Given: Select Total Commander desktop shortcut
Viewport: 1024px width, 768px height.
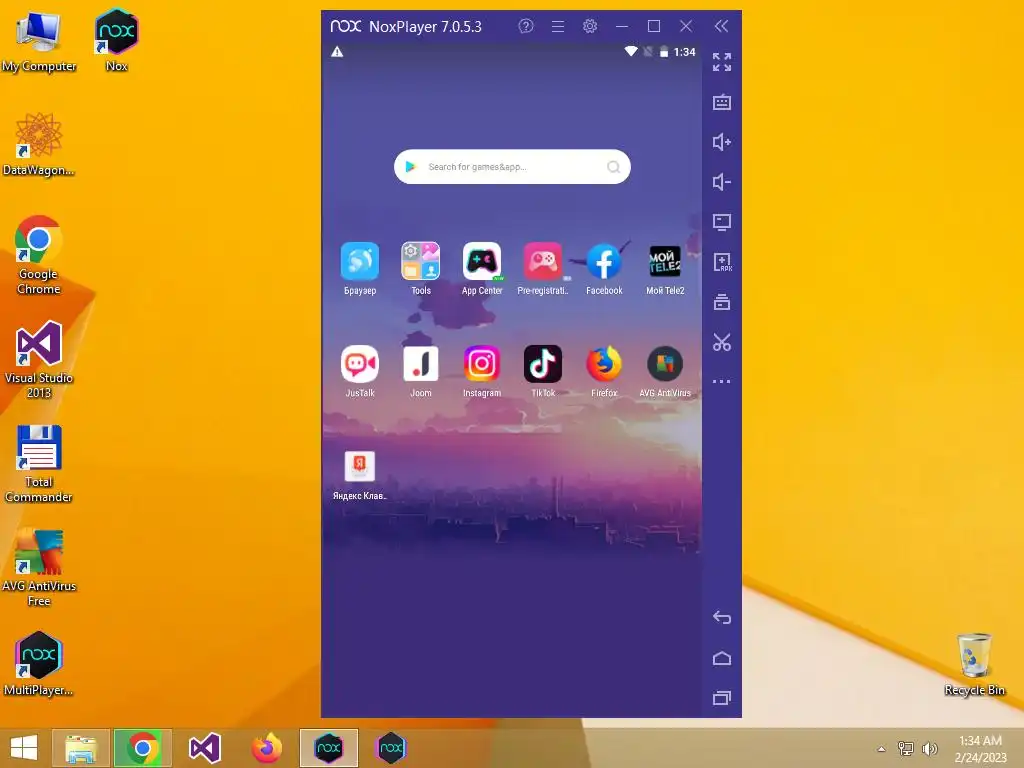Looking at the screenshot, I should (x=39, y=464).
